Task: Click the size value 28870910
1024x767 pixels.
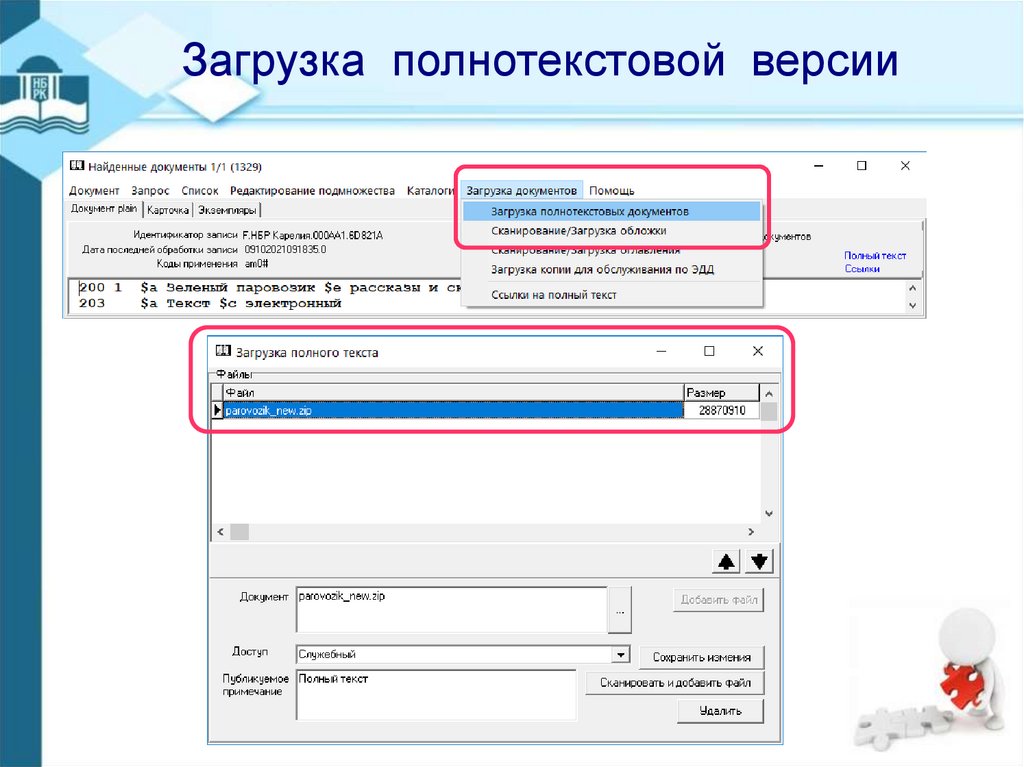Action: click(x=722, y=410)
